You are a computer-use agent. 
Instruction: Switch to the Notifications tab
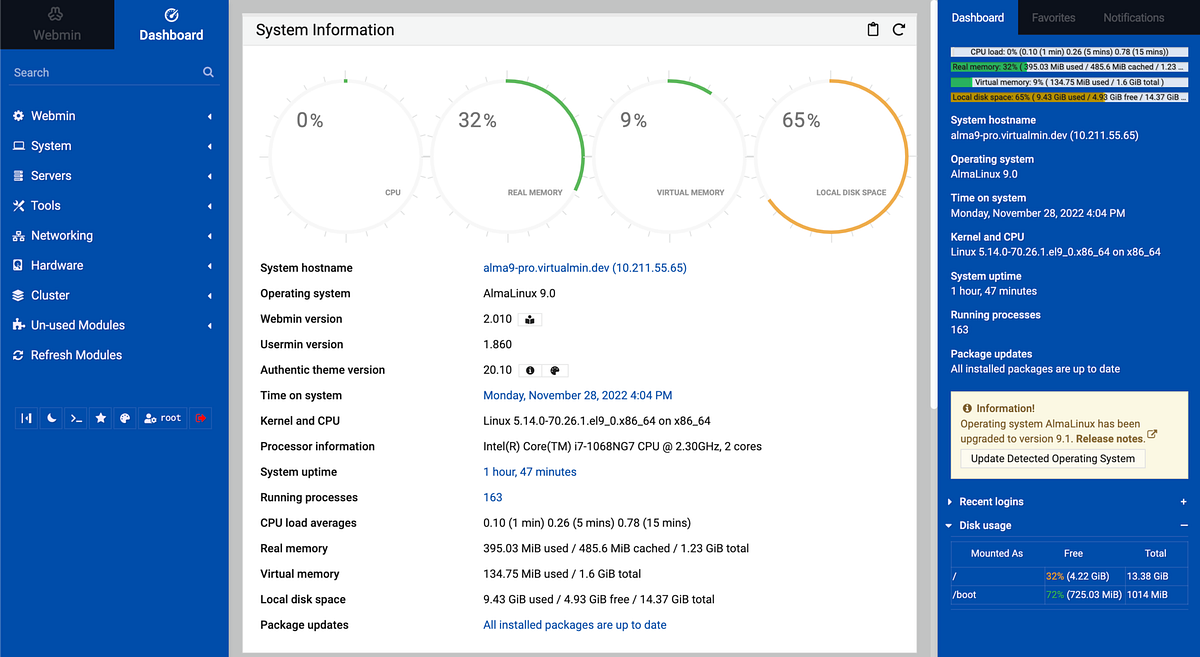(x=1133, y=17)
